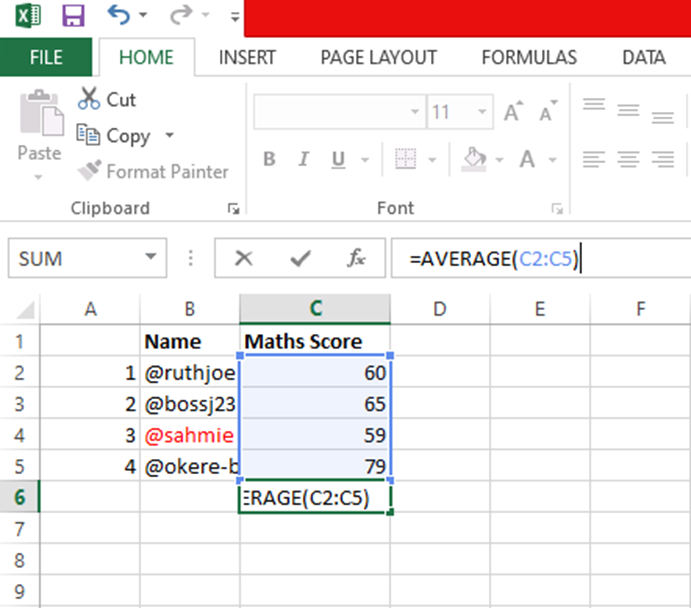Open the Fill Color dropdown arrow
The image size is (691, 608).
tap(499, 159)
